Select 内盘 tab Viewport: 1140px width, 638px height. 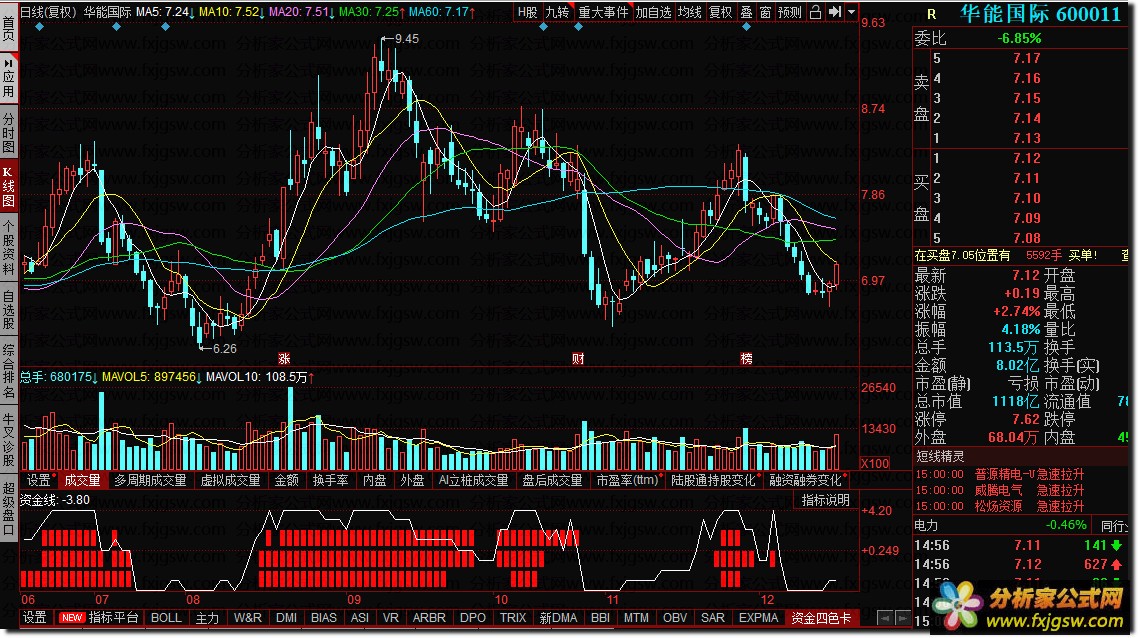tap(374, 480)
